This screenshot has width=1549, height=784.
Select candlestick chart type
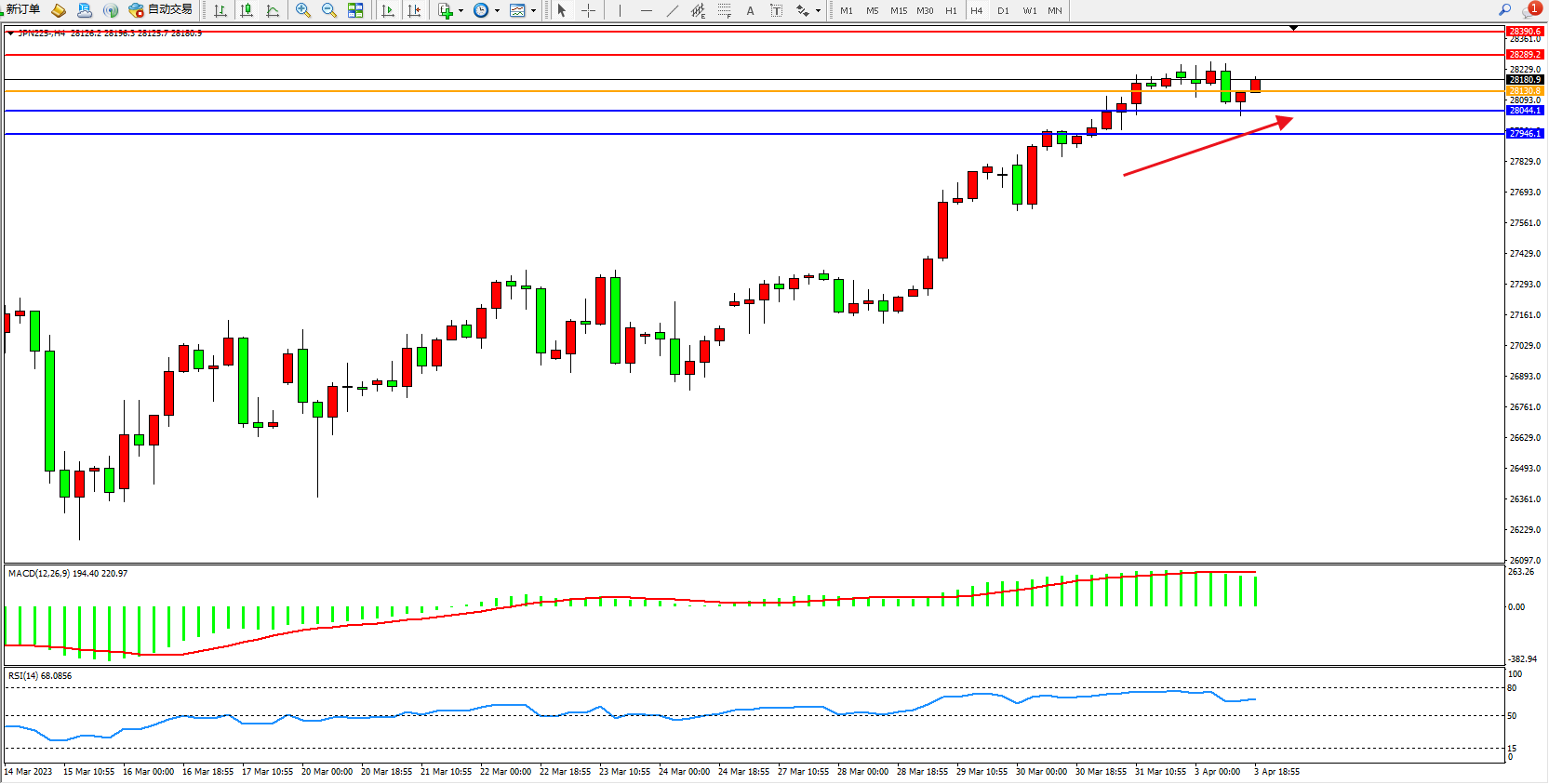point(247,10)
